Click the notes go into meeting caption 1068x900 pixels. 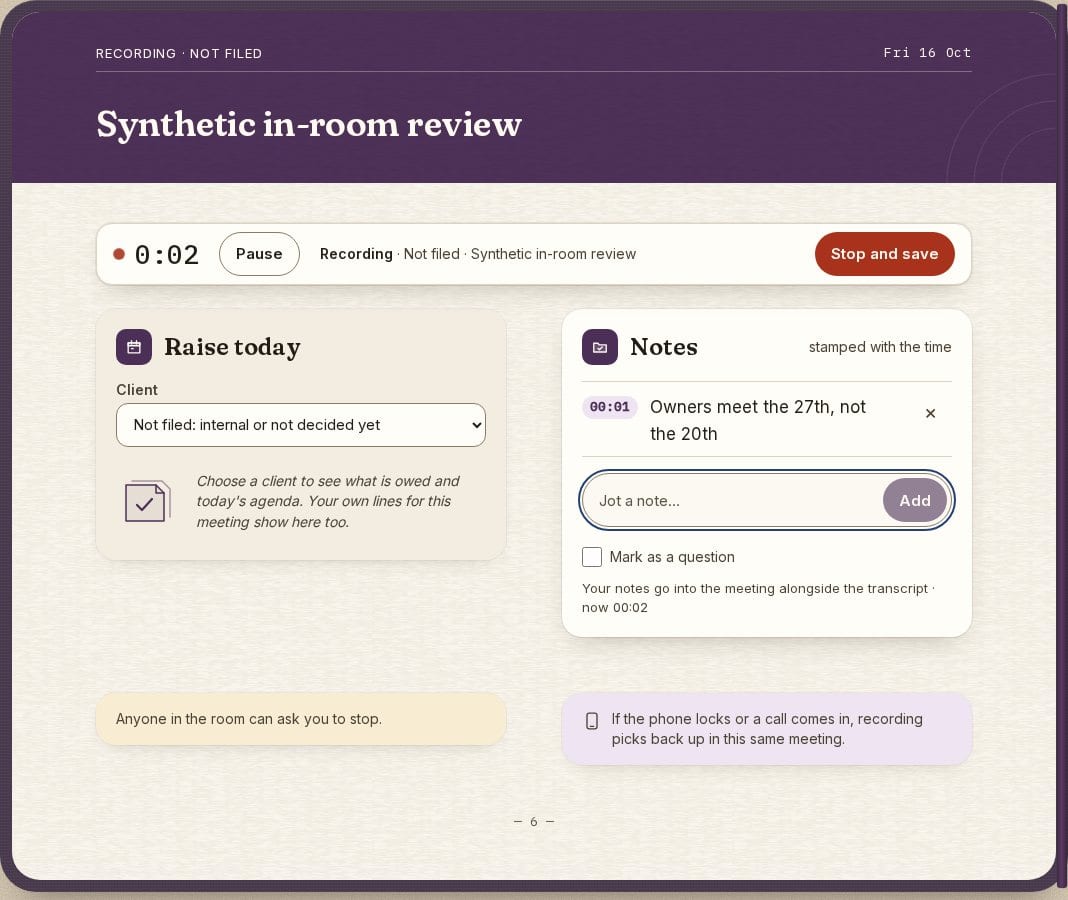[x=758, y=598]
